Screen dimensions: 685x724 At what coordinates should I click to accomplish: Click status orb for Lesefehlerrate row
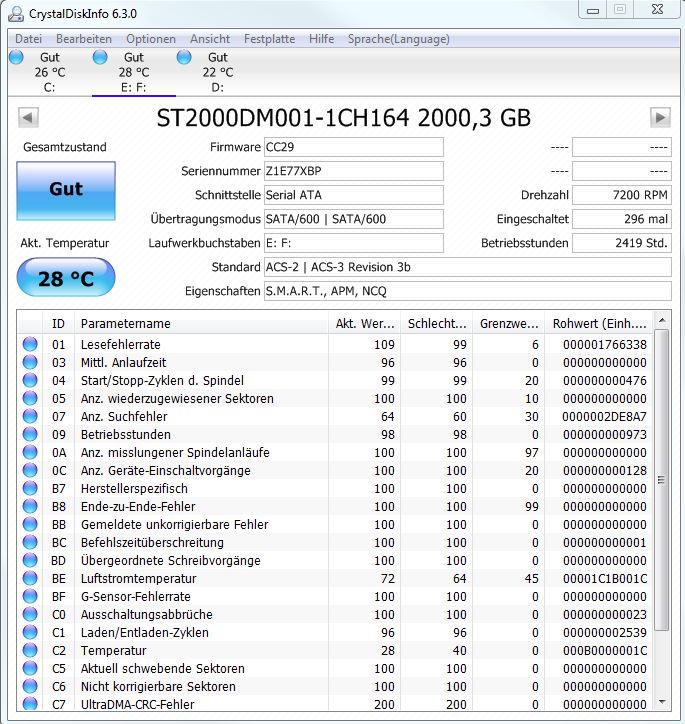pos(30,344)
